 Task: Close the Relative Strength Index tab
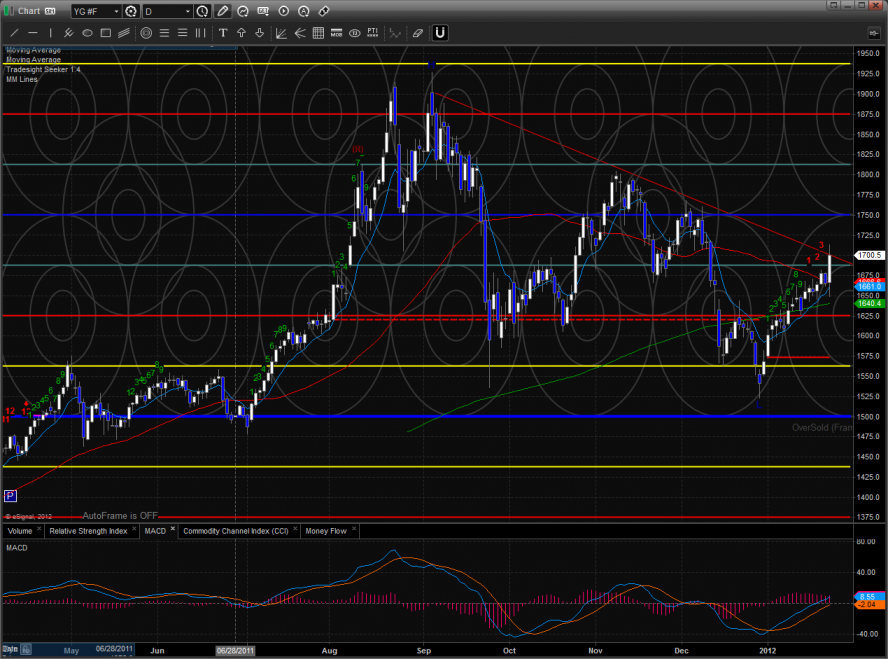[x=134, y=529]
